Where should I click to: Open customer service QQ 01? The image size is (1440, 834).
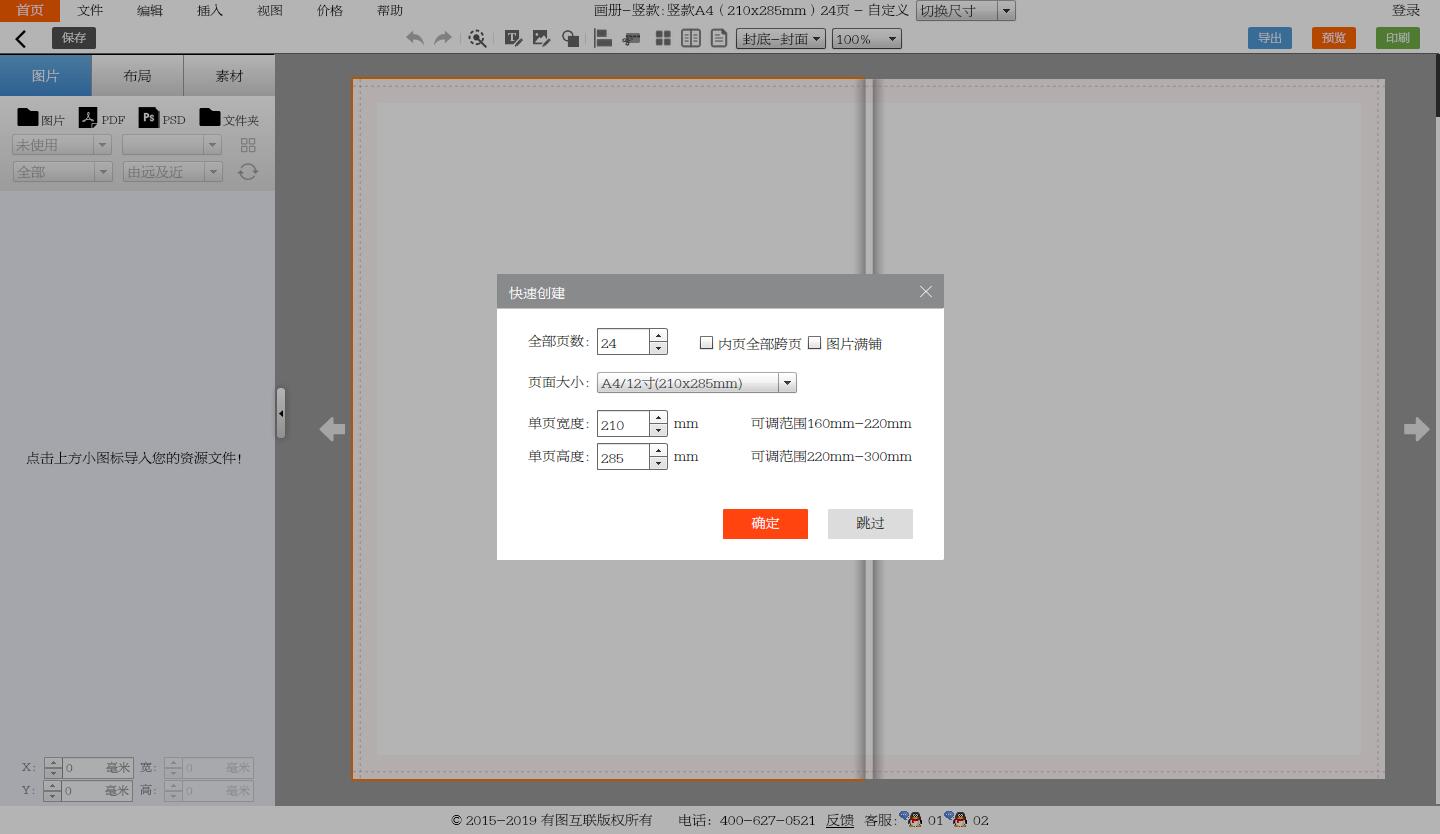coord(910,819)
